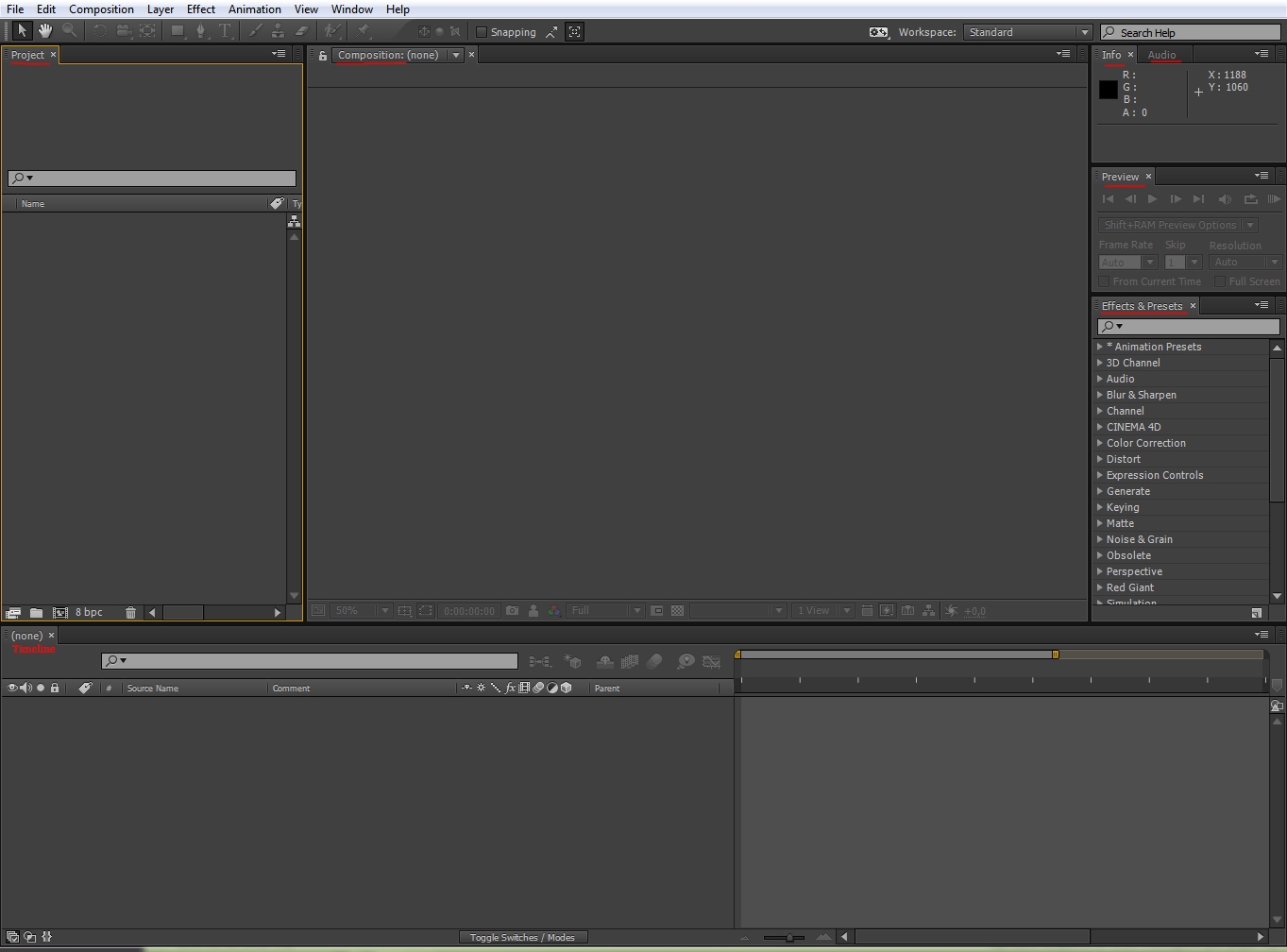Click the delete trash icon in Project panel
Viewport: 1287px width, 952px height.
pyautogui.click(x=130, y=613)
